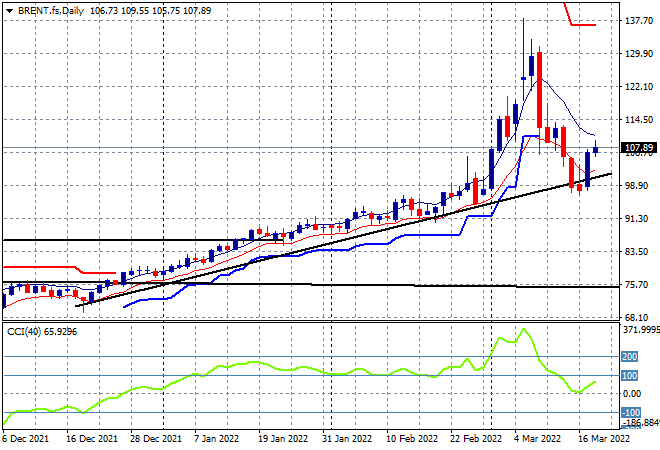Click the CCI 200 level label

[632, 357]
